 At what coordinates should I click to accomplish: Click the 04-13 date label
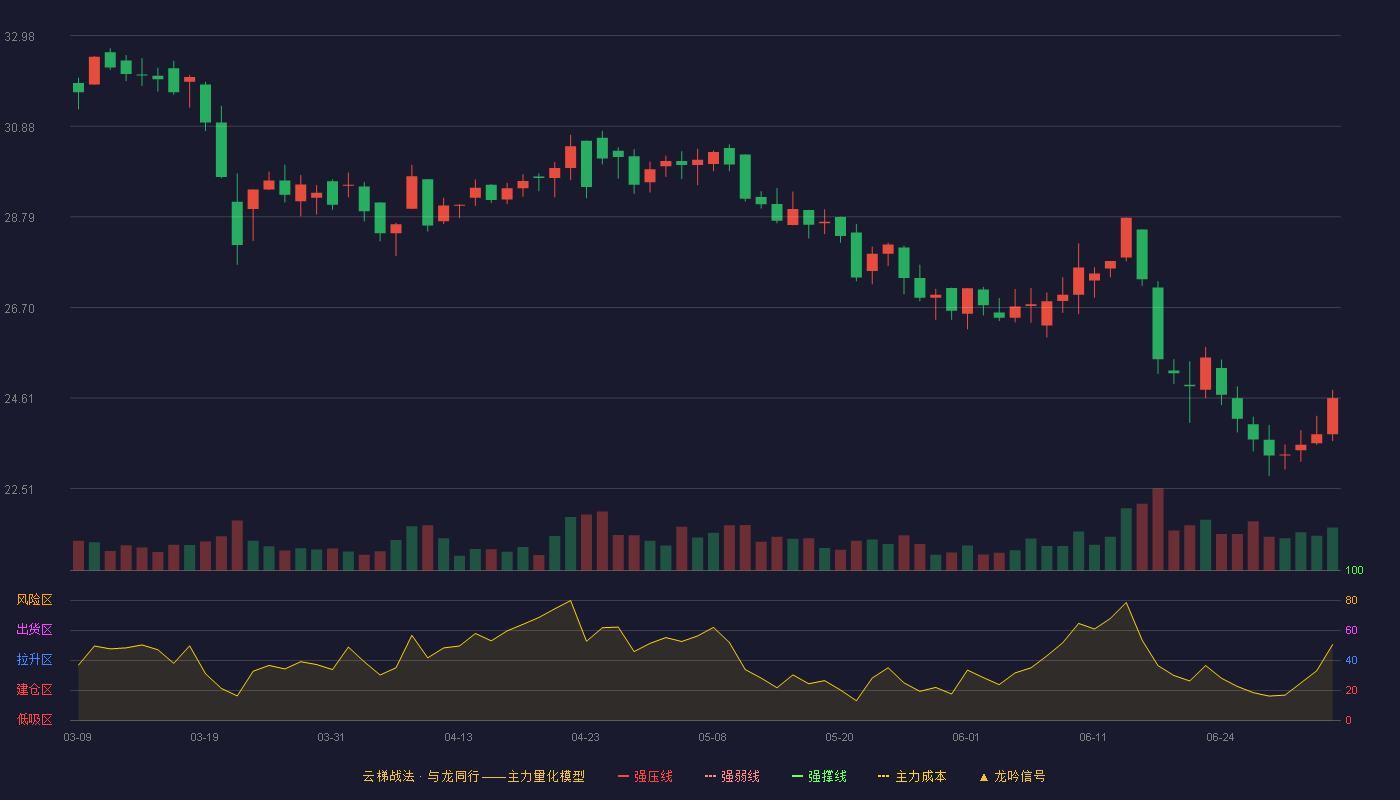click(x=458, y=737)
